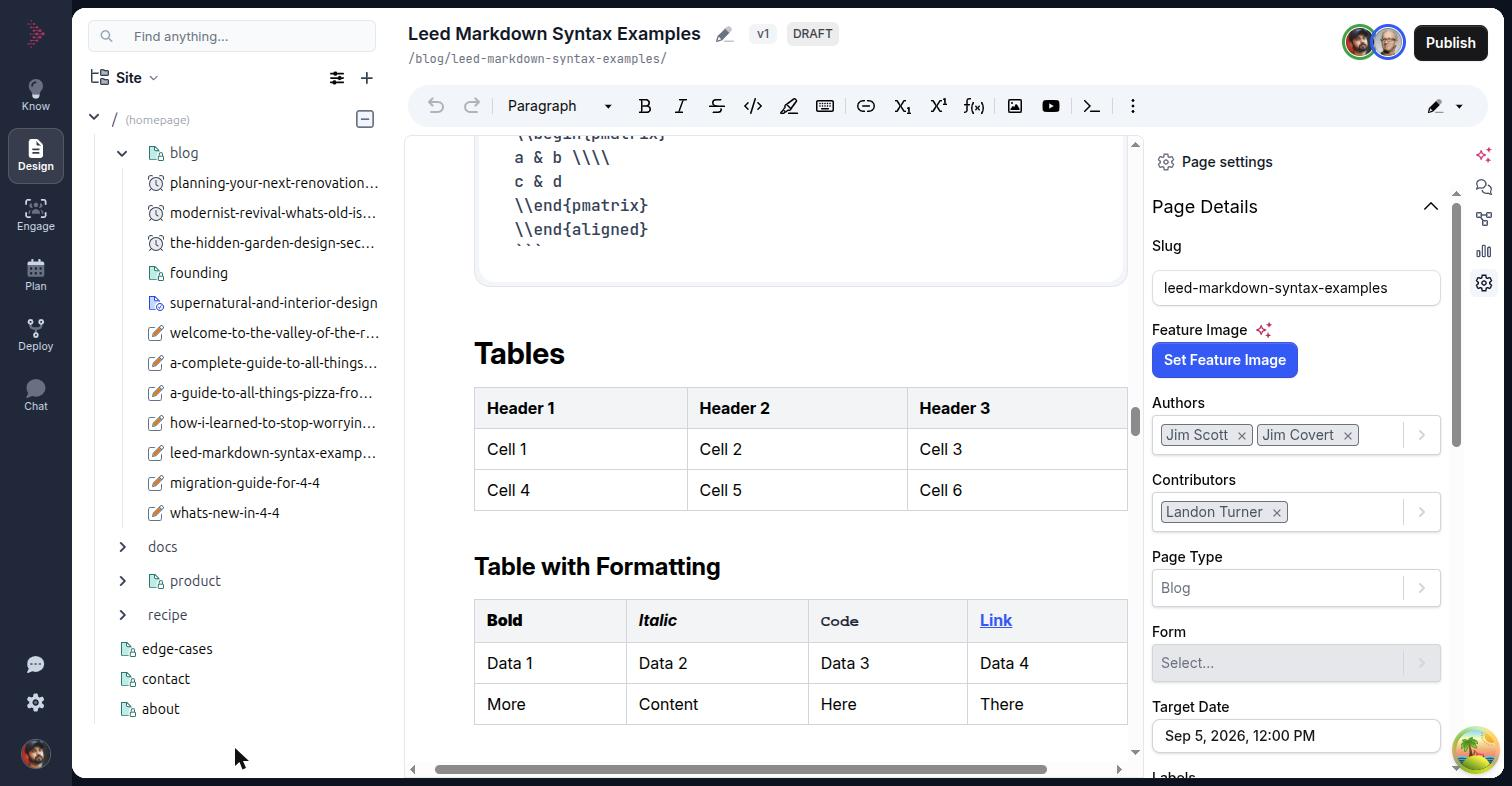
Task: Rename the page title with pencil icon
Action: [725, 35]
